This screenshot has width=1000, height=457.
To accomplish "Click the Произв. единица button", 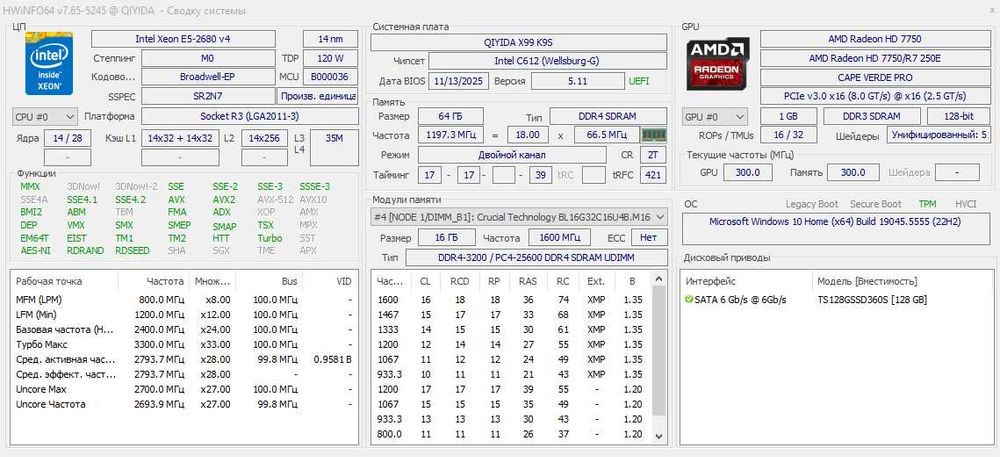I will (318, 96).
